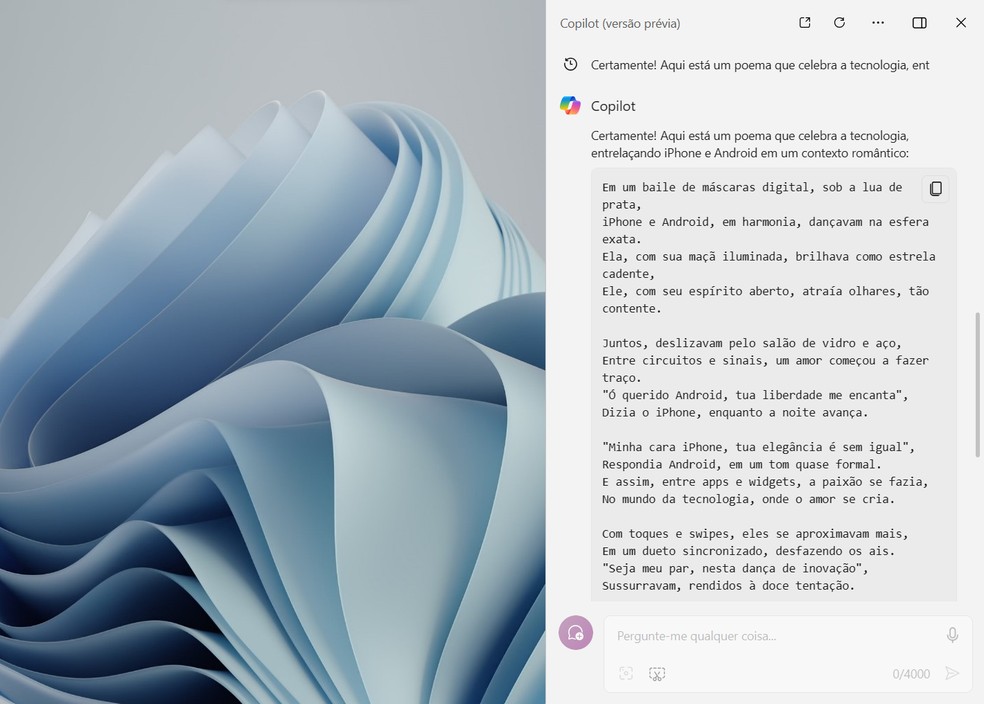Image resolution: width=984 pixels, height=704 pixels.
Task: Refresh the current Copilot conversation
Action: (x=839, y=22)
